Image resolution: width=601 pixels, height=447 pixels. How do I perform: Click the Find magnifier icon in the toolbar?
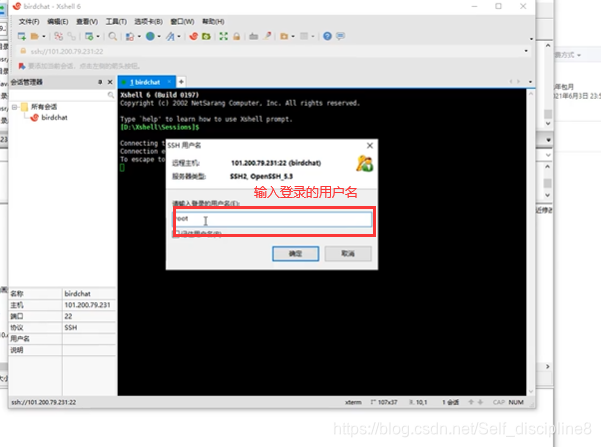(113, 36)
